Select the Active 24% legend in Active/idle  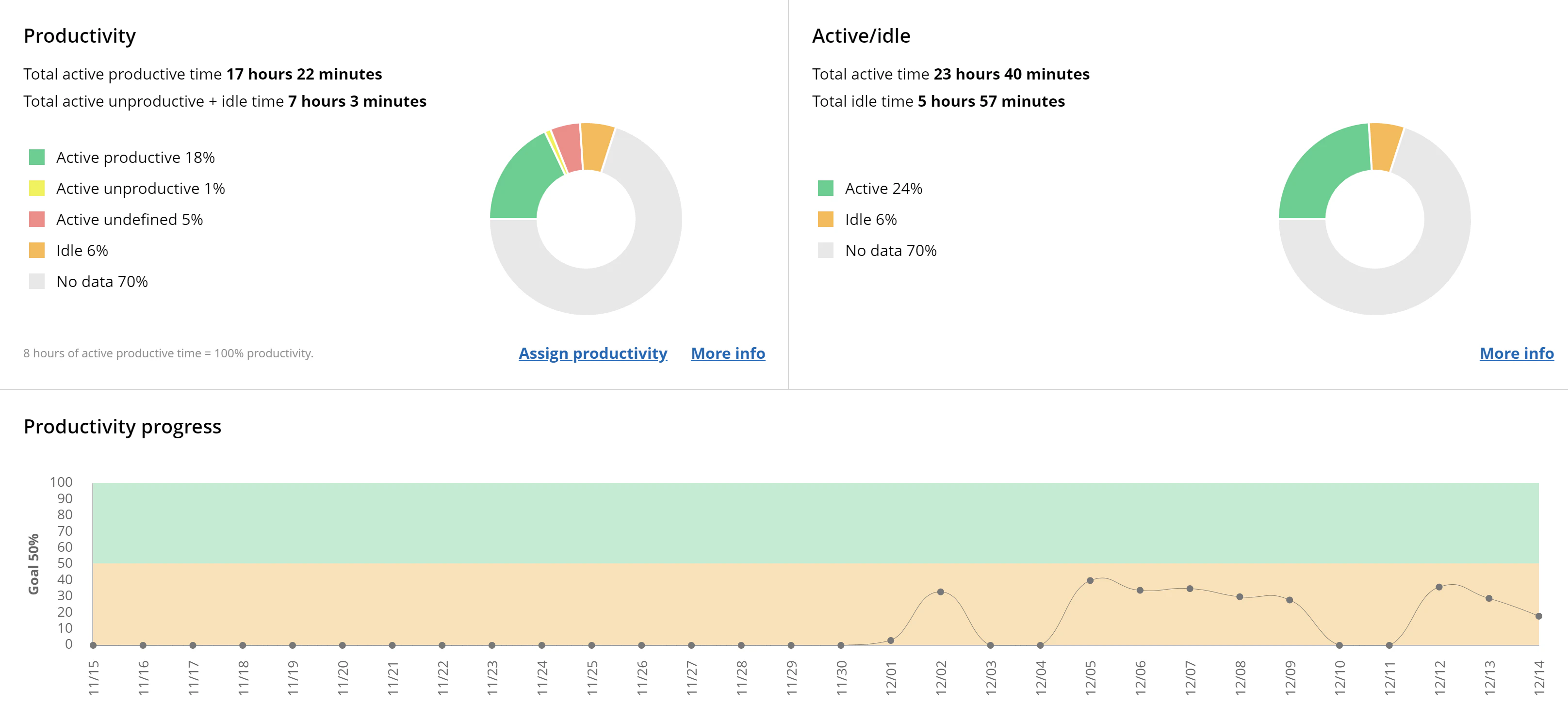pyautogui.click(x=826, y=188)
